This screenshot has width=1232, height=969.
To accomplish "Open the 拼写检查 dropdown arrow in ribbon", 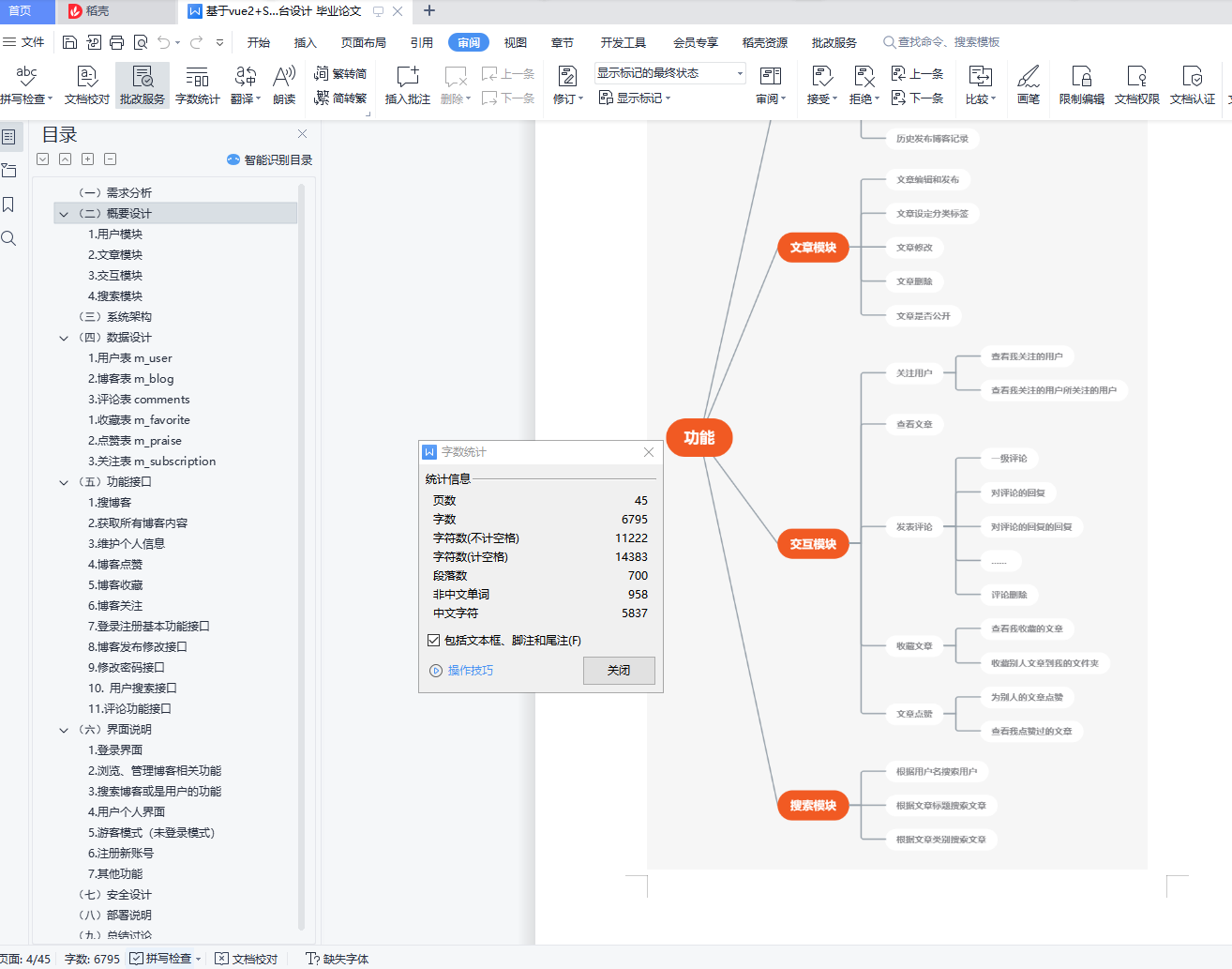I will click(x=51, y=98).
